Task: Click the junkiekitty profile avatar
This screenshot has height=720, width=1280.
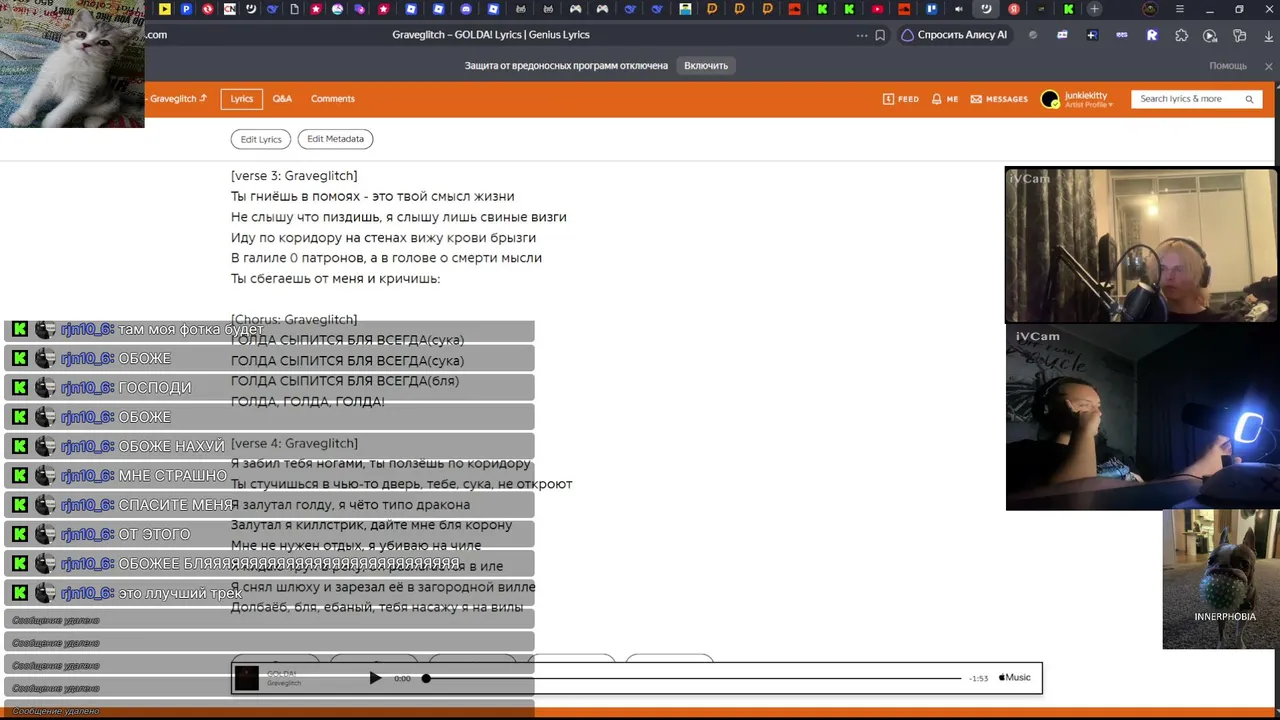Action: click(x=1050, y=99)
